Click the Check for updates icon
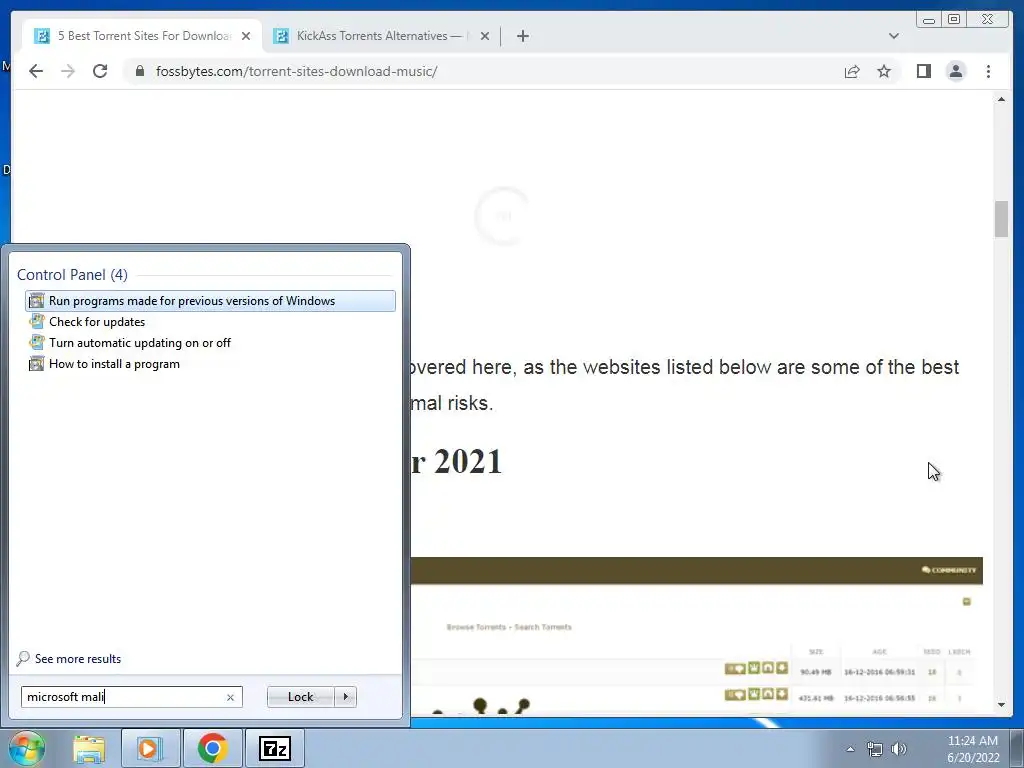Image resolution: width=1024 pixels, height=768 pixels. point(37,322)
